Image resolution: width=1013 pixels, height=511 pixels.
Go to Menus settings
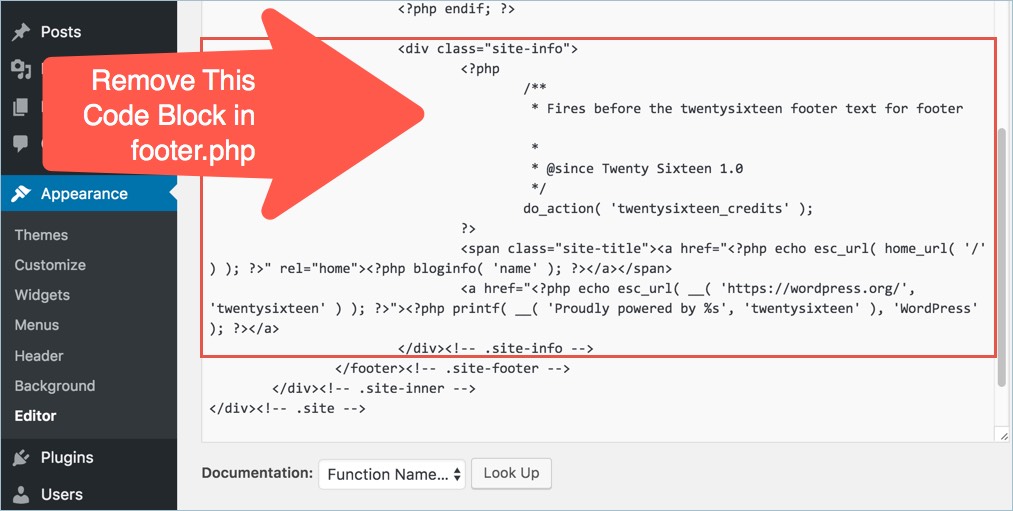[x=37, y=325]
